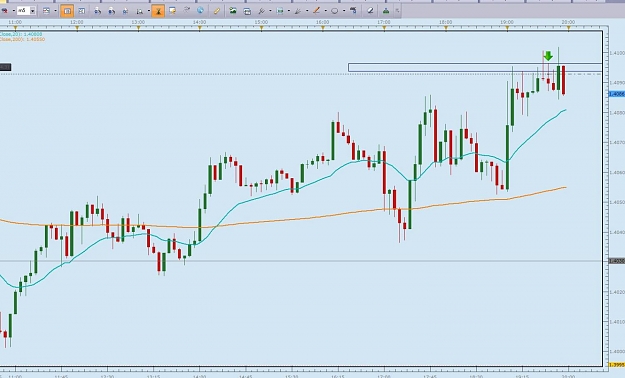
Task: Click the 19:00 label on top time axis
Action: pyautogui.click(x=507, y=22)
